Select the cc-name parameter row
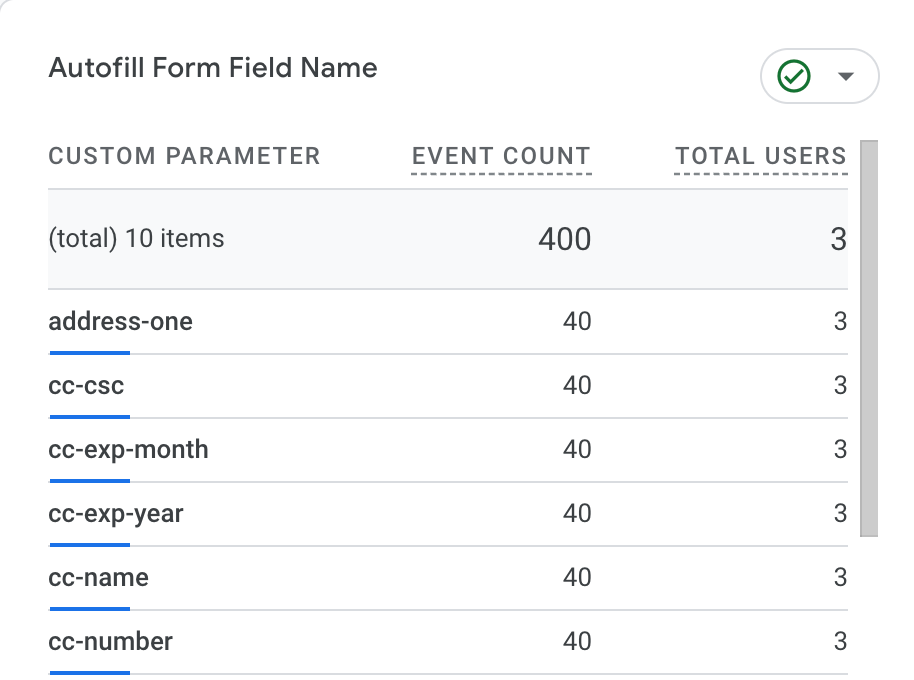The width and height of the screenshot is (914, 680). click(98, 577)
